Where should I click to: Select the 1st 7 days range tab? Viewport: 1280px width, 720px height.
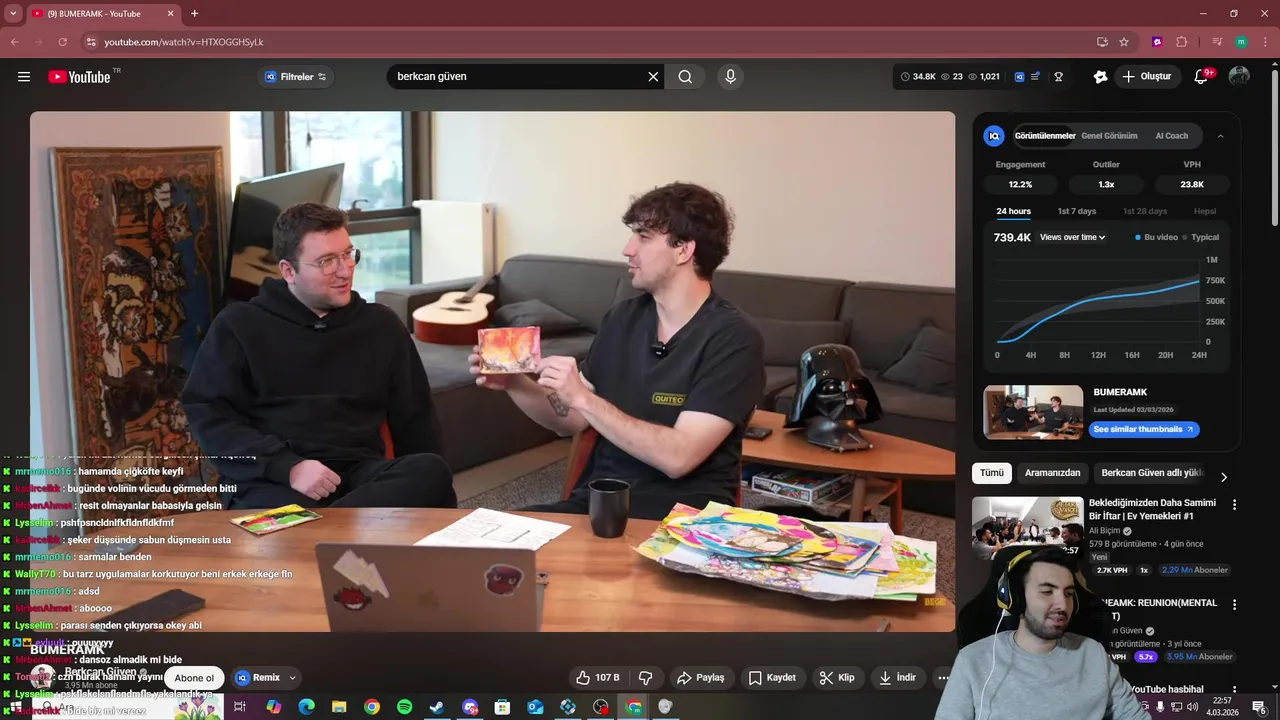pyautogui.click(x=1077, y=212)
